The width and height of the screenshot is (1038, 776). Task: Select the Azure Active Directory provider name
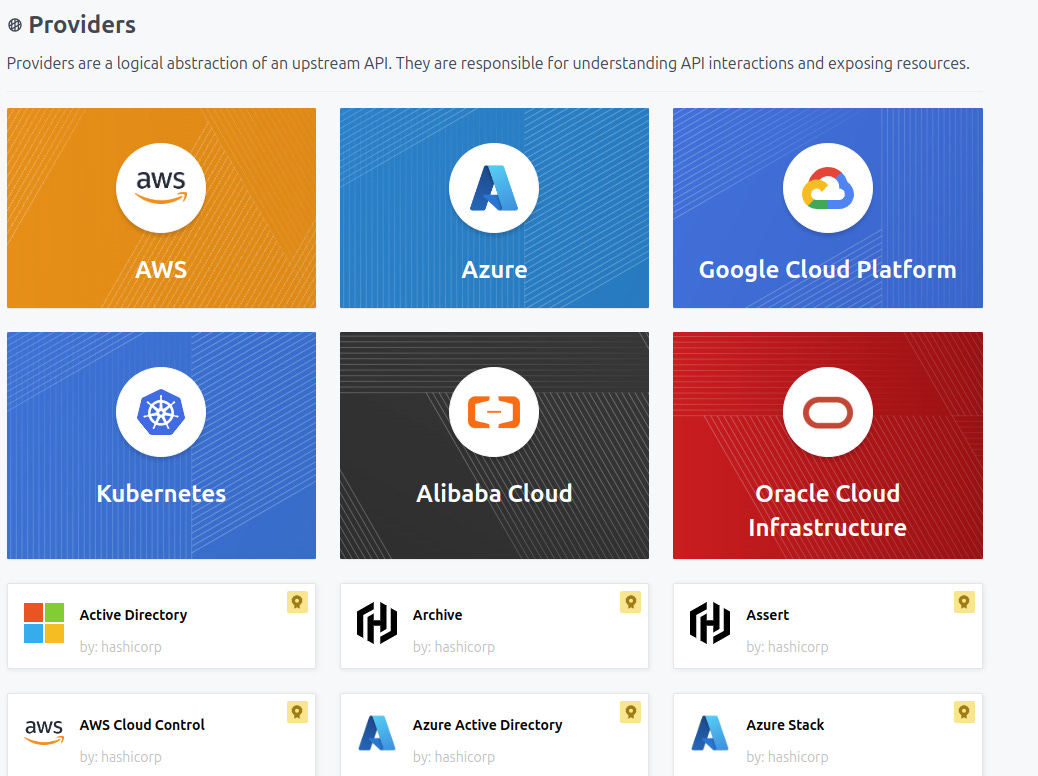[487, 725]
